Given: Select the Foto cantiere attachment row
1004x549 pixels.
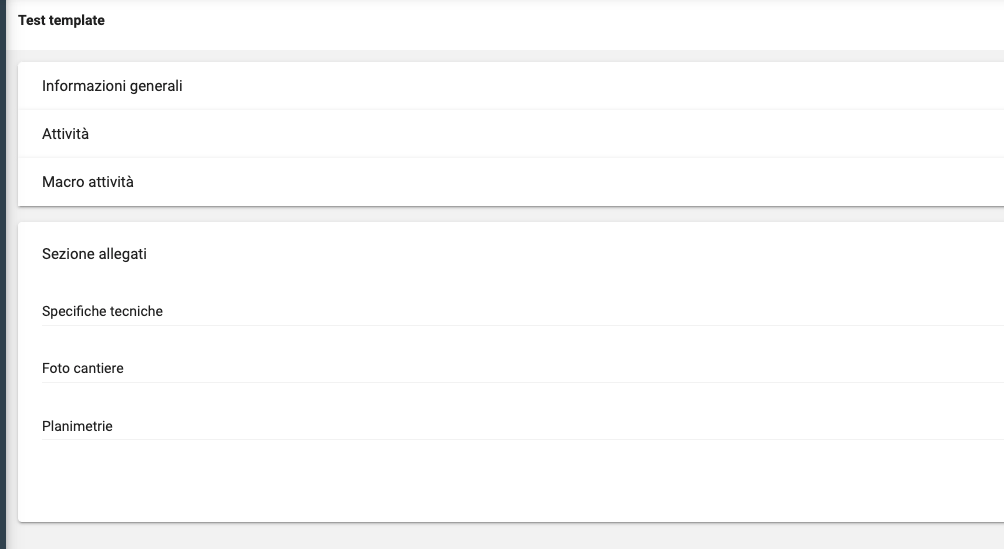Looking at the screenshot, I should (83, 368).
